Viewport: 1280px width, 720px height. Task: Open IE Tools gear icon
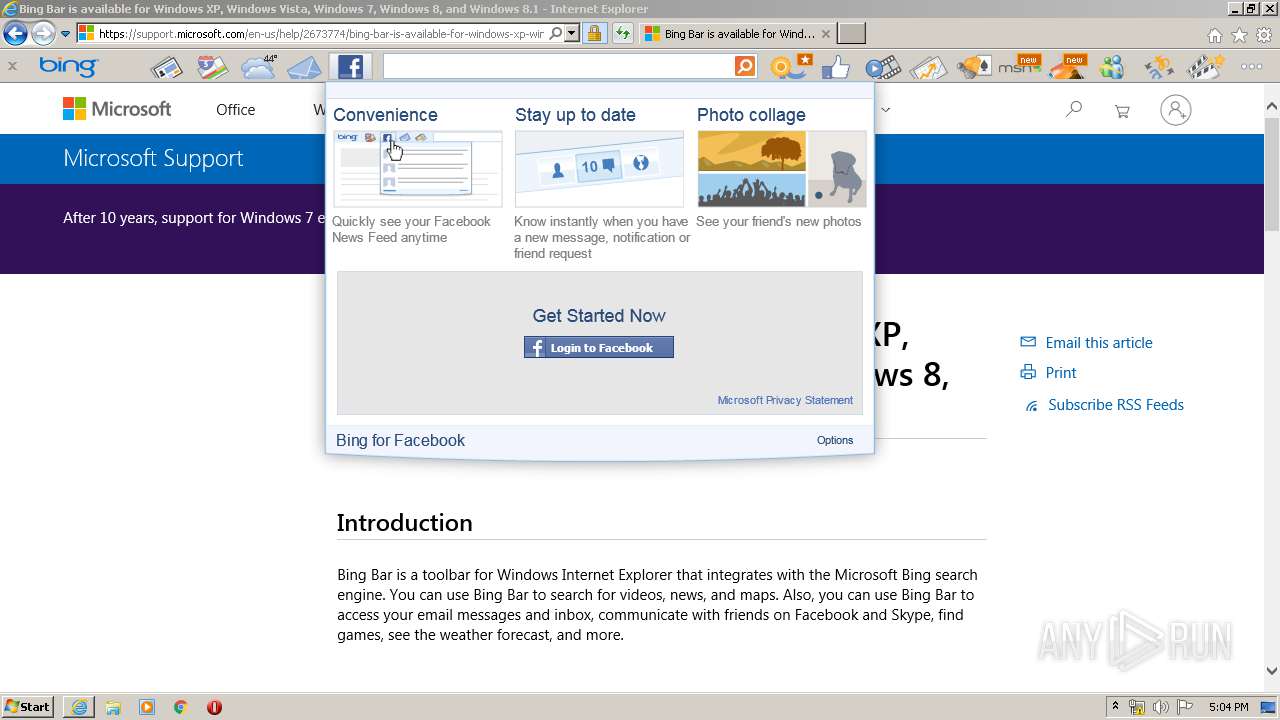(x=1264, y=35)
